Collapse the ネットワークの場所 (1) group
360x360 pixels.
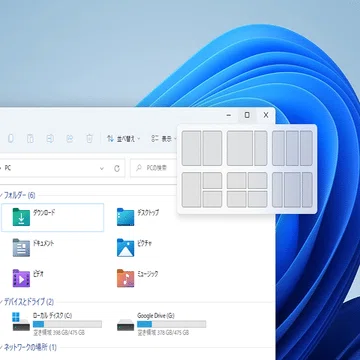pos(1,348)
